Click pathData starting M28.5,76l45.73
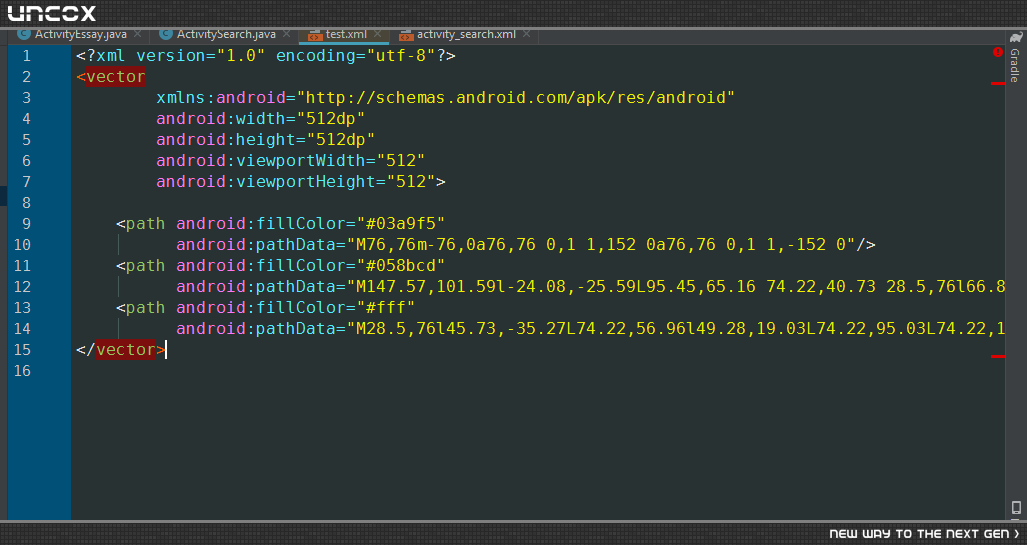Image resolution: width=1027 pixels, height=545 pixels. [590, 328]
